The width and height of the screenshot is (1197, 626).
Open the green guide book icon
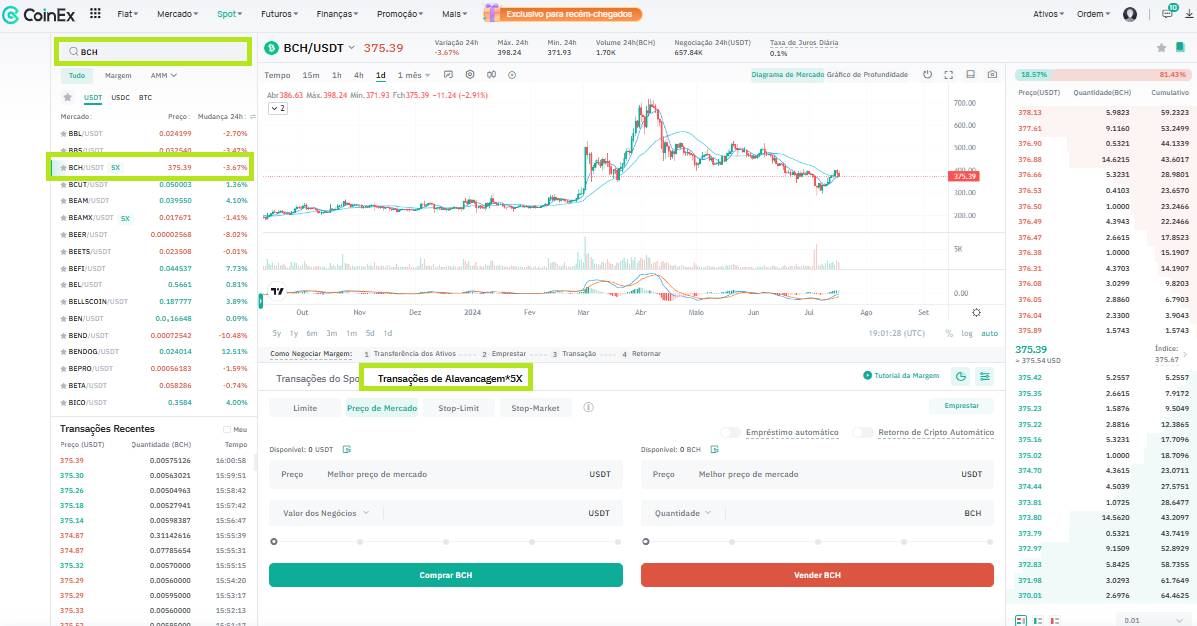(1180, 47)
